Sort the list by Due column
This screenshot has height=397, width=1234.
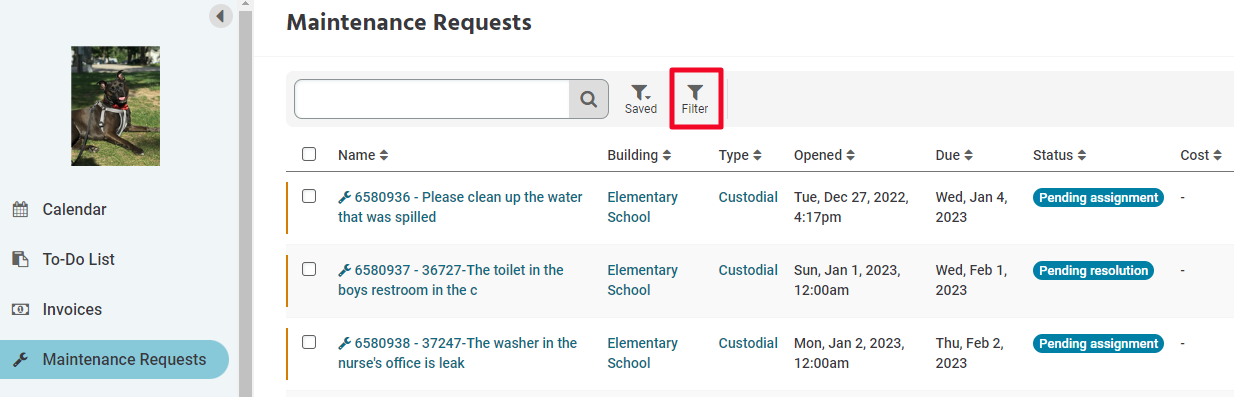click(x=954, y=155)
